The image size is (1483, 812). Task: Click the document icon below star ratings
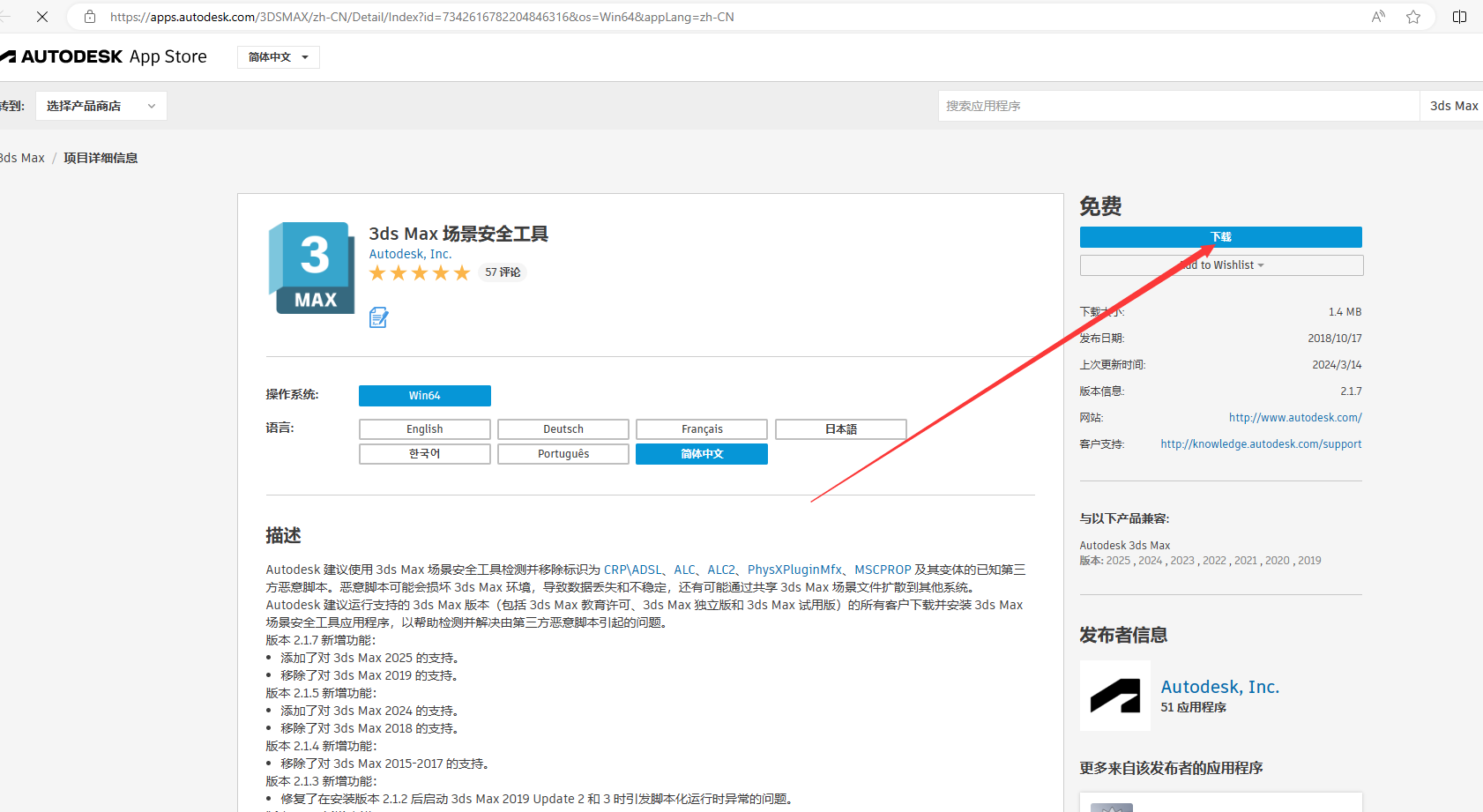378,317
